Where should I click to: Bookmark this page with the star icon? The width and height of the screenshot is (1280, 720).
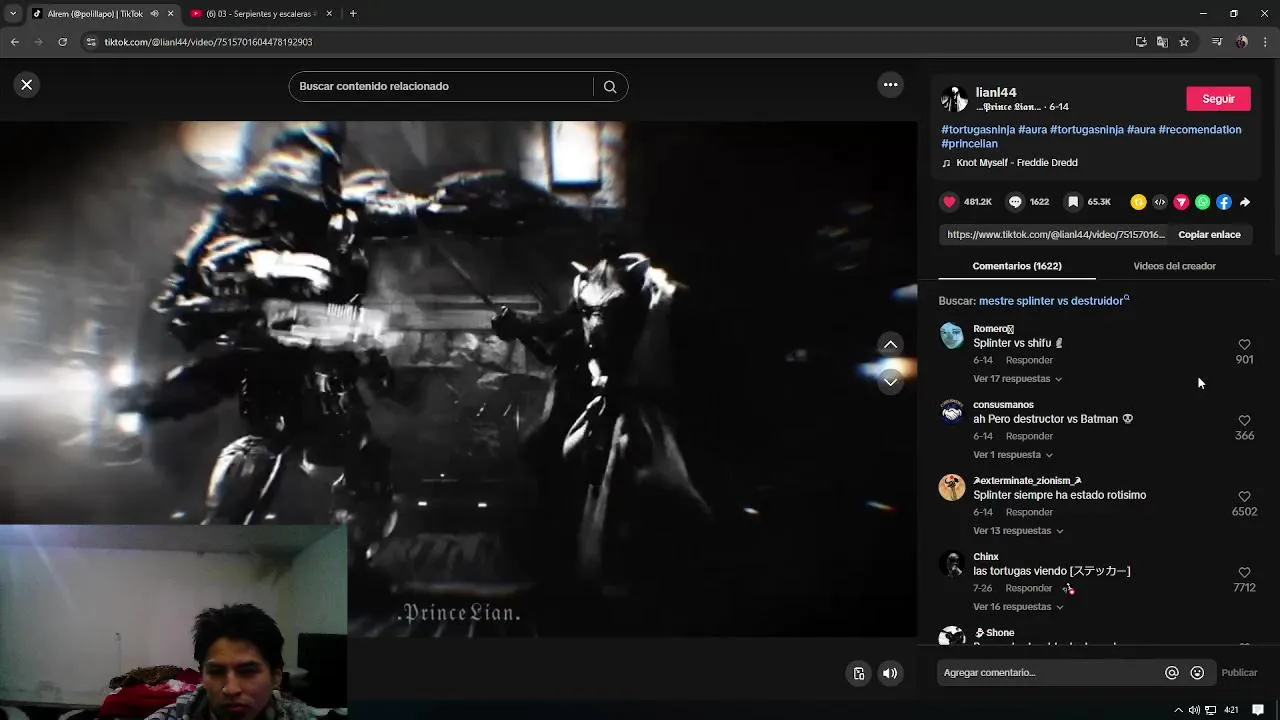point(1184,42)
